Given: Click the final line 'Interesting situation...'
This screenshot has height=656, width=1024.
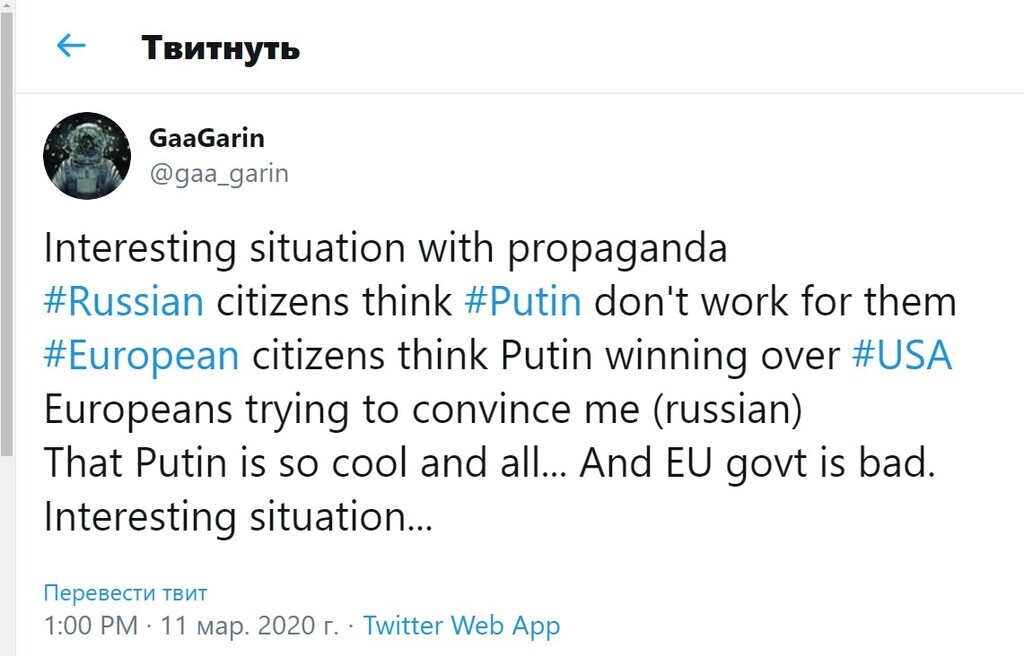Looking at the screenshot, I should point(238,517).
